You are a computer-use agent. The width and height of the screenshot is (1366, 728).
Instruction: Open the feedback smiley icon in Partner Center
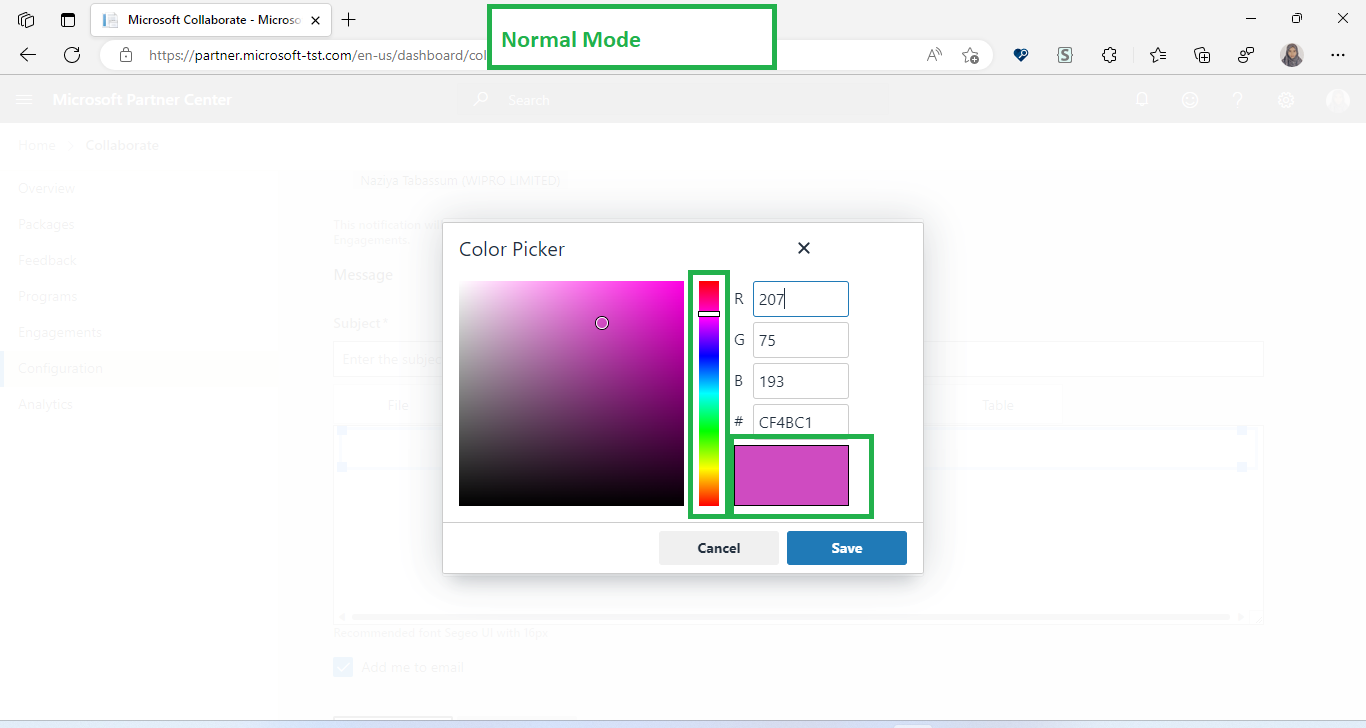point(1190,99)
